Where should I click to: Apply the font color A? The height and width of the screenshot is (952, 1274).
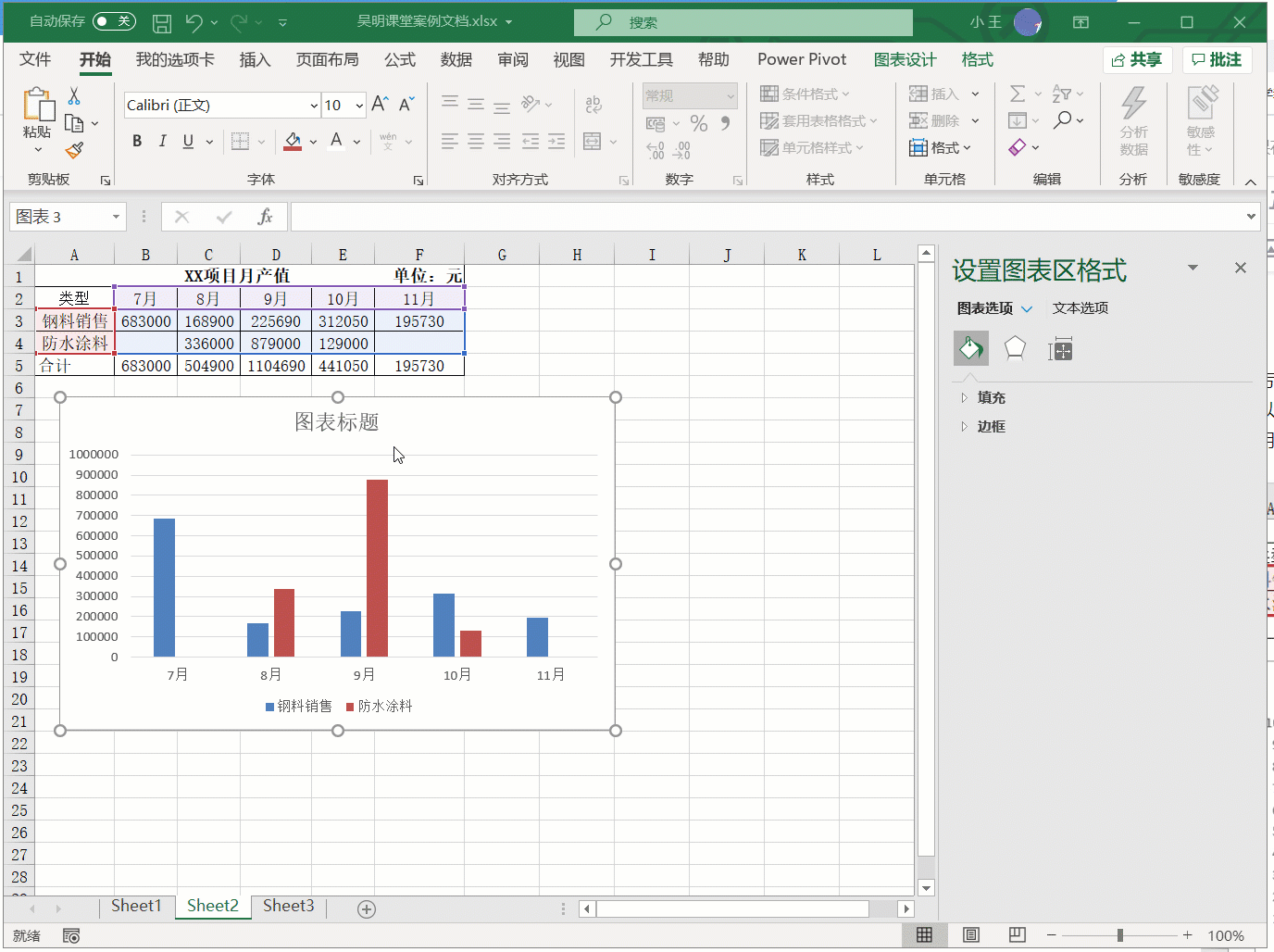click(x=336, y=141)
